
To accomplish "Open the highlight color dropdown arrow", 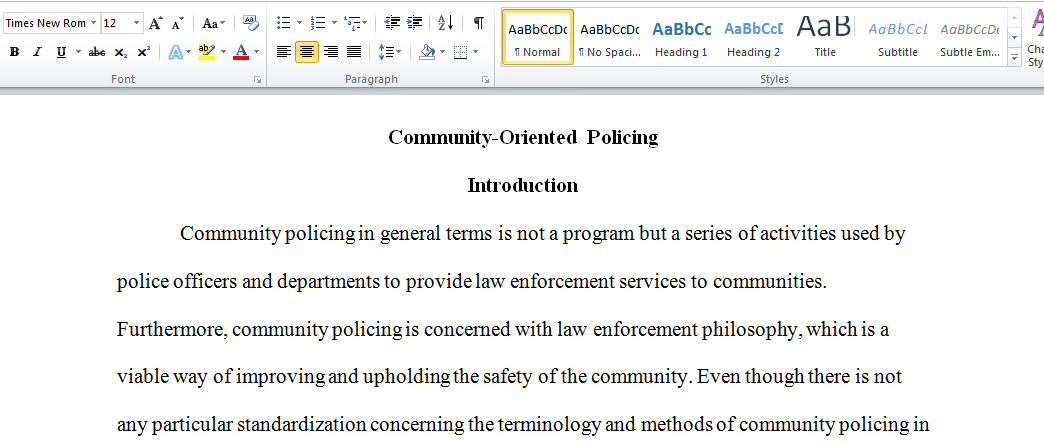I will click(223, 52).
